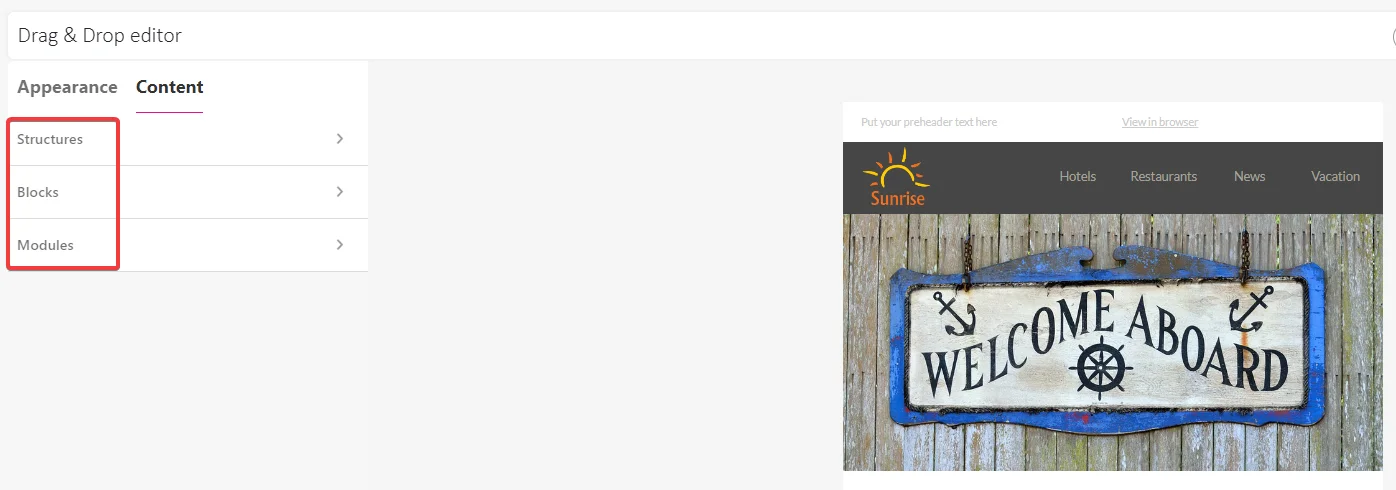The image size is (1396, 490).
Task: Open the Blocks section label
Action: click(x=38, y=192)
